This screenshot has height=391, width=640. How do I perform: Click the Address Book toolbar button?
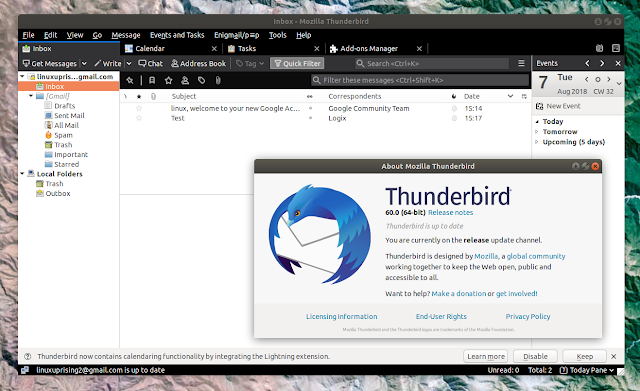[198, 64]
